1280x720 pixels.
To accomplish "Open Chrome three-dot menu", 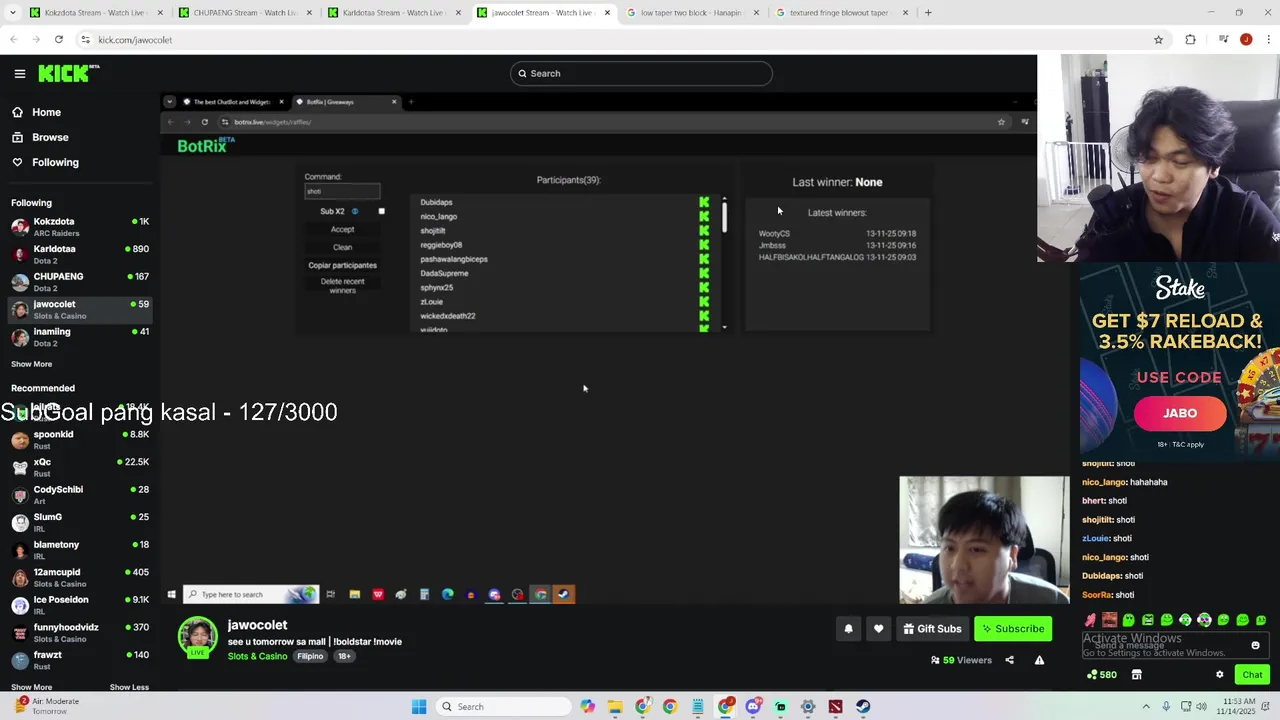I will (x=1269, y=40).
